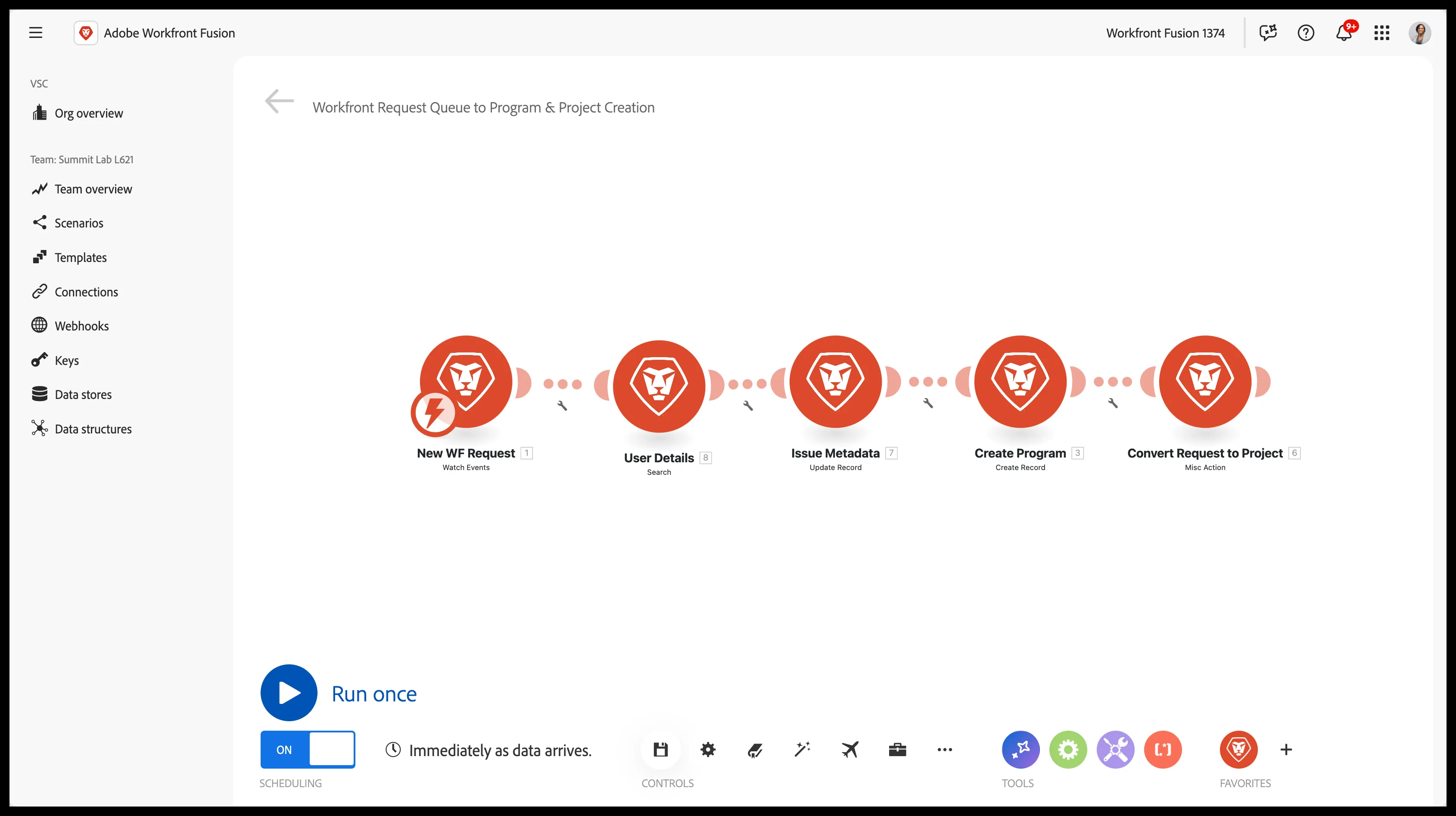1456x816 pixels.
Task: Open the app switcher grid
Action: pyautogui.click(x=1381, y=33)
